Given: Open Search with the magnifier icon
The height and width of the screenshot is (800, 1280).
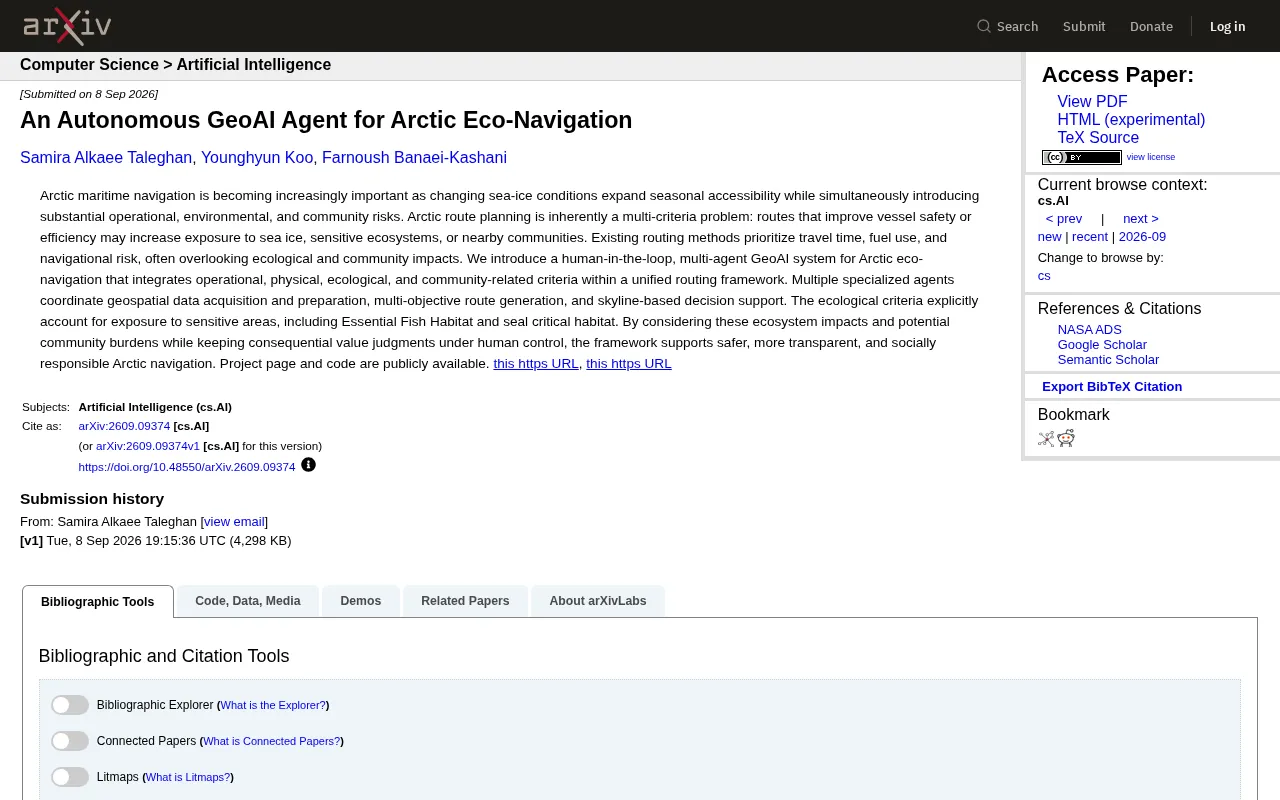Looking at the screenshot, I should click(1007, 26).
